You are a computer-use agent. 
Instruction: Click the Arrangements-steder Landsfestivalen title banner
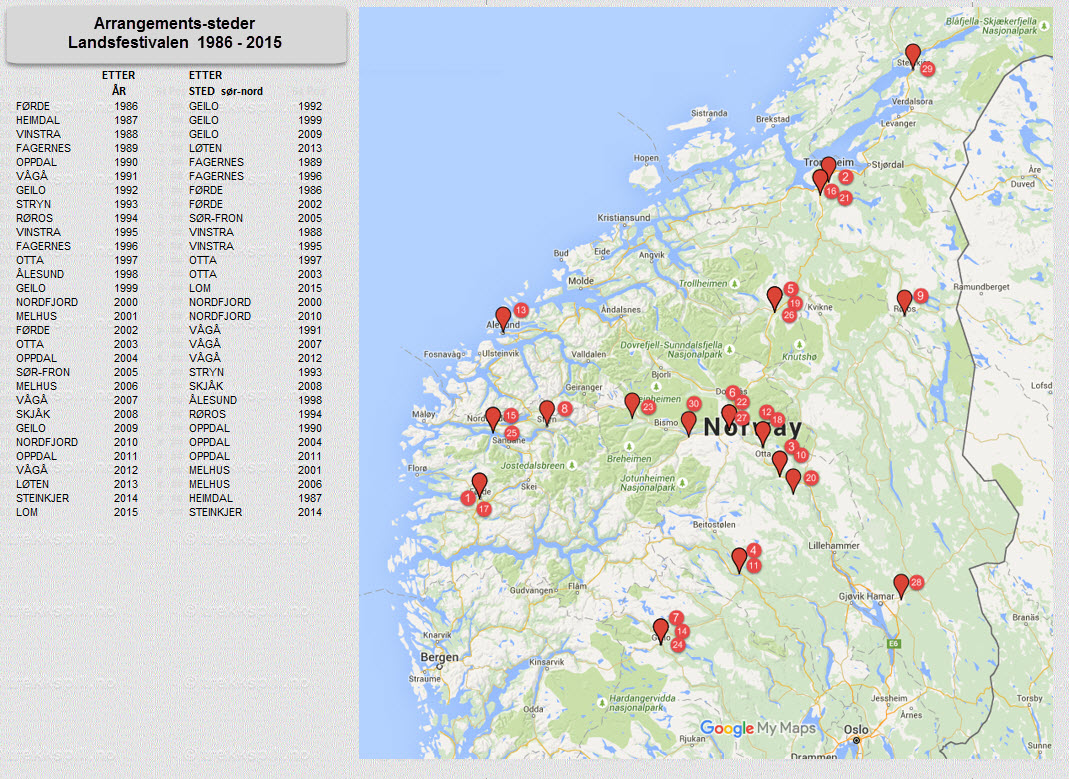(176, 34)
